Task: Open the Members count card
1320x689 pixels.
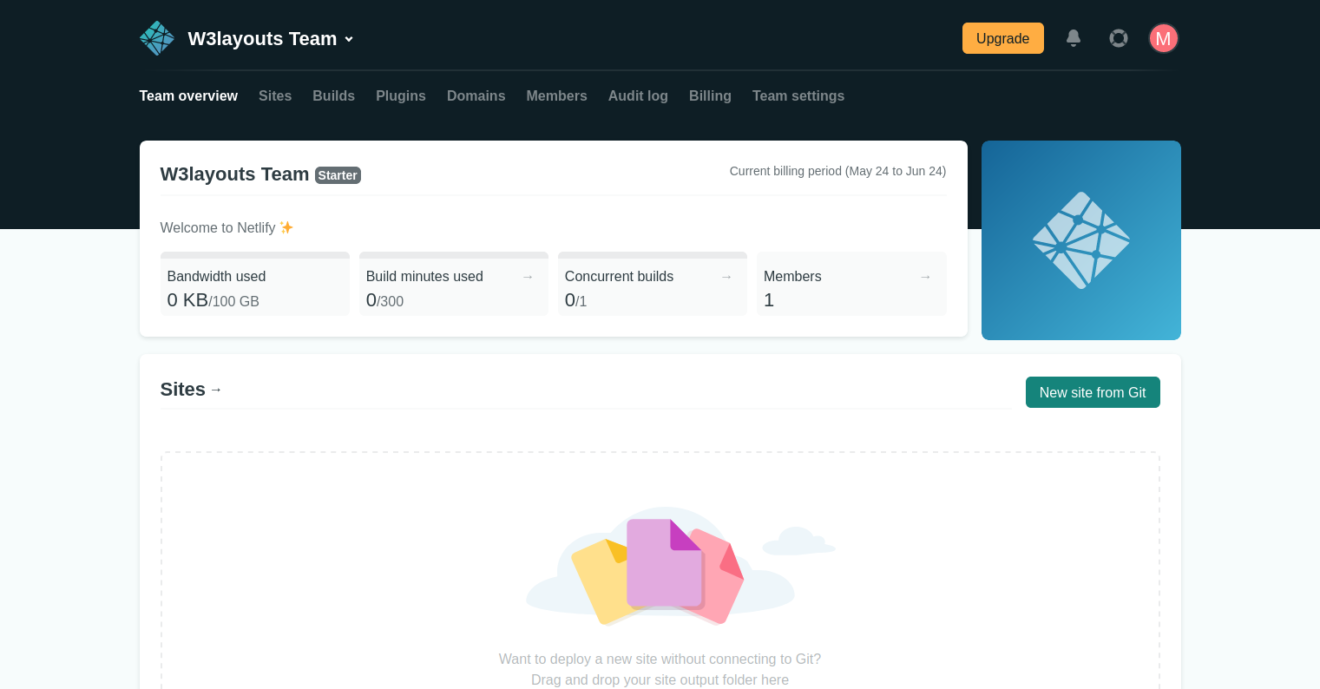Action: pyautogui.click(x=851, y=284)
